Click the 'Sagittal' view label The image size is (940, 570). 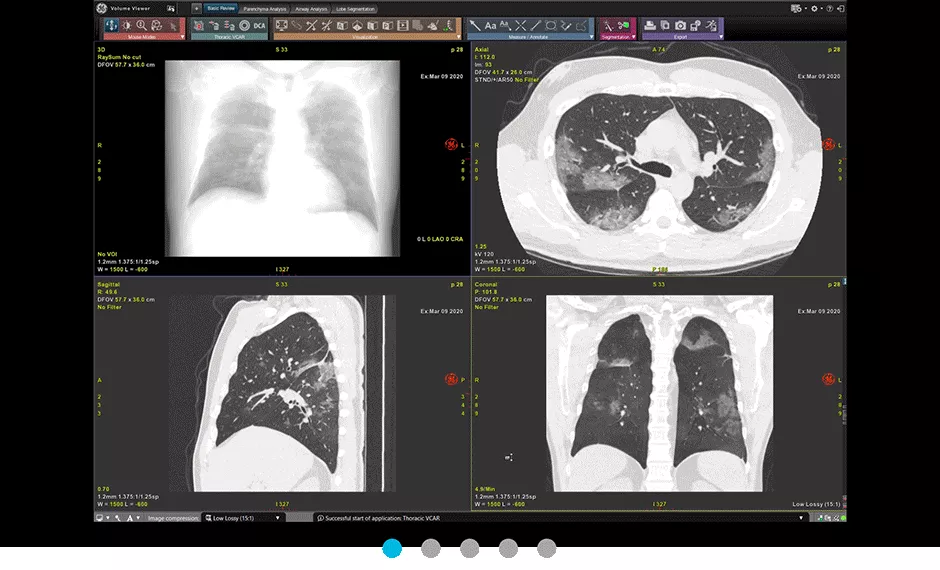(x=109, y=284)
